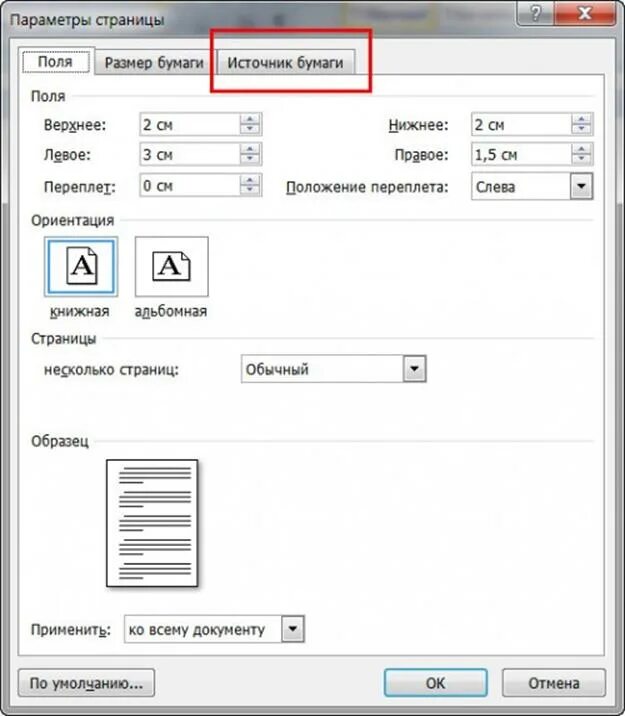Click the Ориентация section heading
The height and width of the screenshot is (716, 625).
(x=73, y=220)
